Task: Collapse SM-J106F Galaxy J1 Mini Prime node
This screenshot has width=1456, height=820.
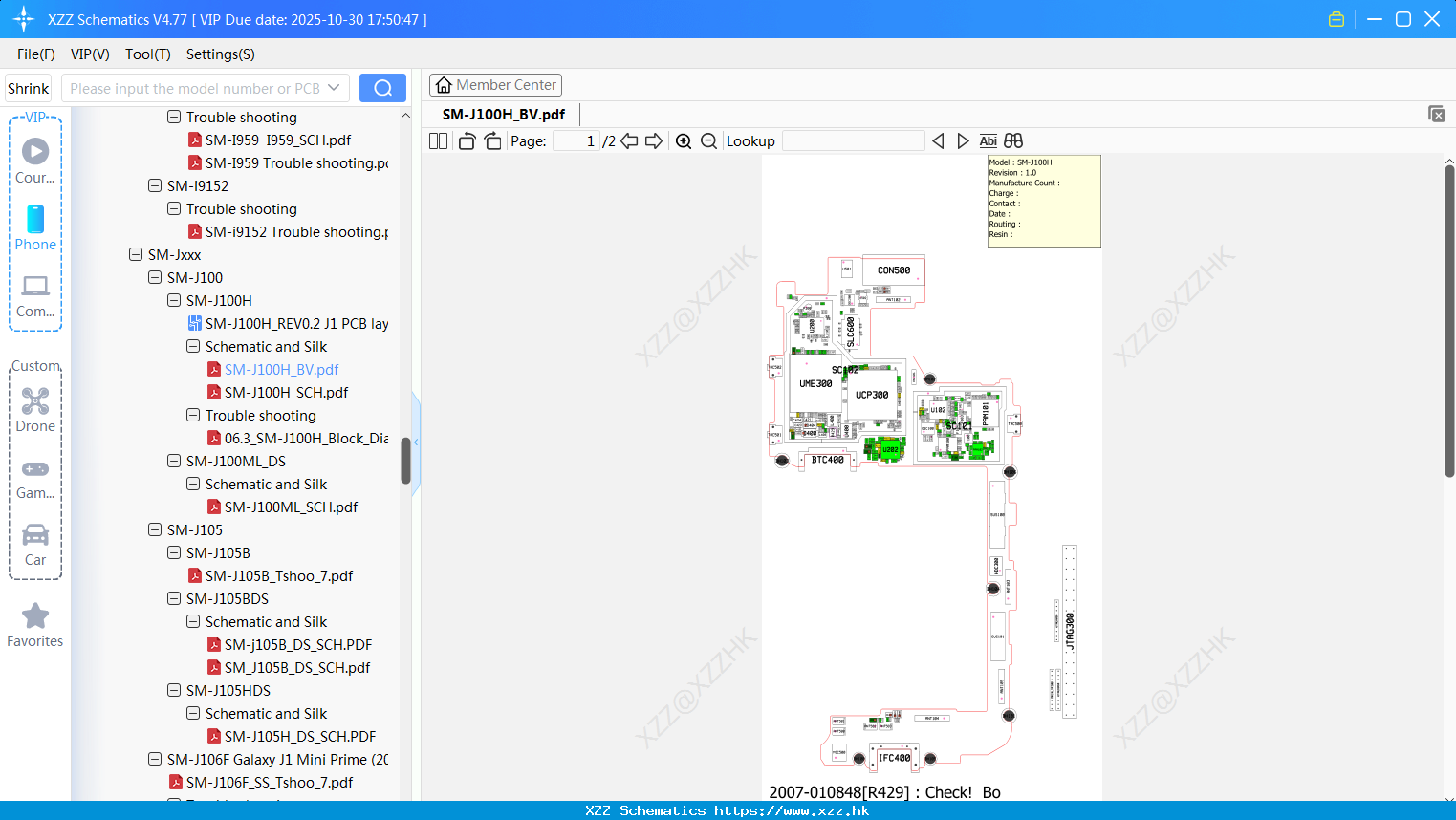Action: (x=155, y=760)
